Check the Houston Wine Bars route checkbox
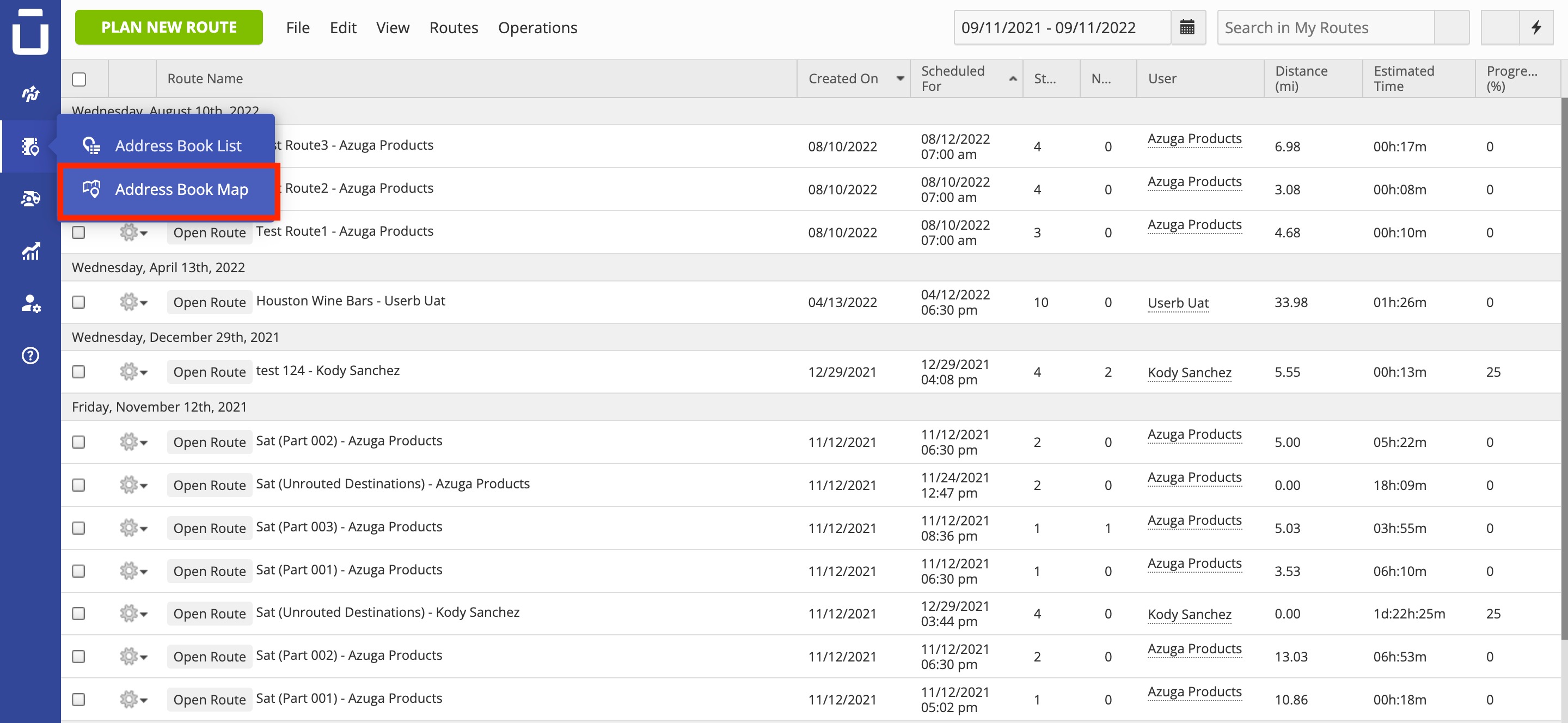 [x=78, y=302]
